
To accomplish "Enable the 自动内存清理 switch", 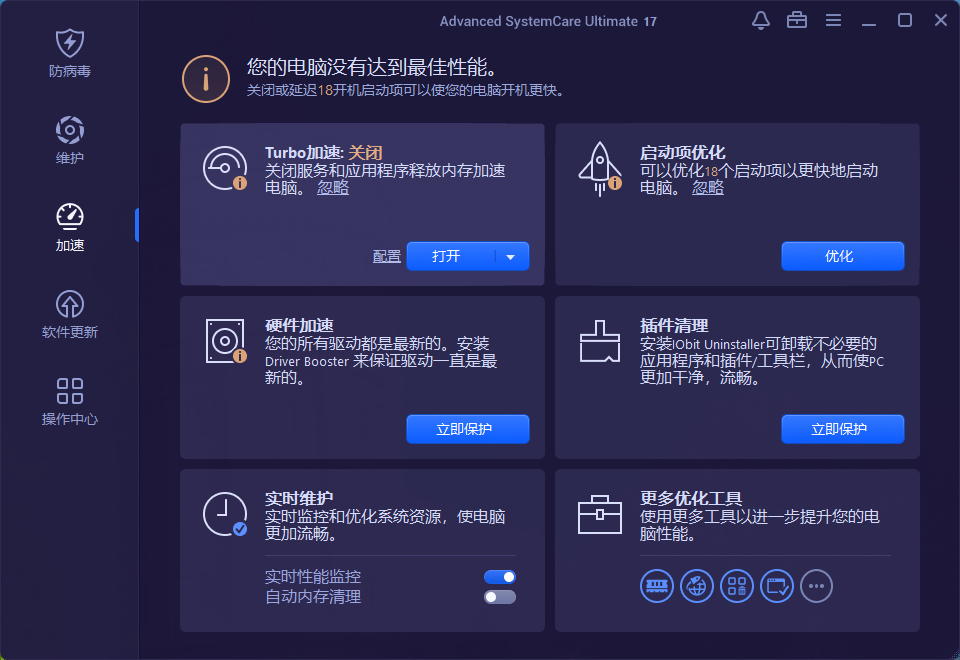I will [500, 597].
